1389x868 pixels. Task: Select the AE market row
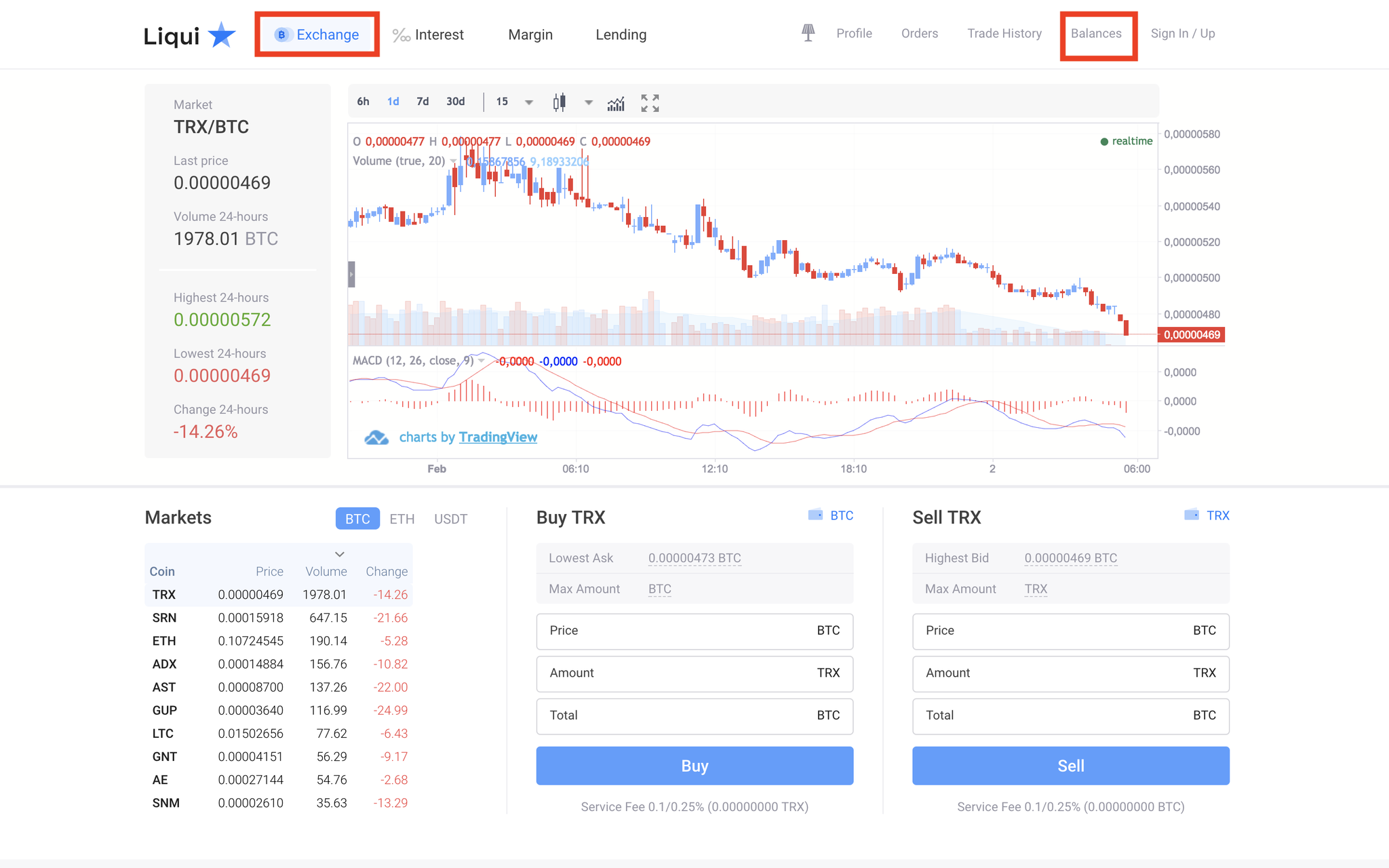(x=279, y=780)
